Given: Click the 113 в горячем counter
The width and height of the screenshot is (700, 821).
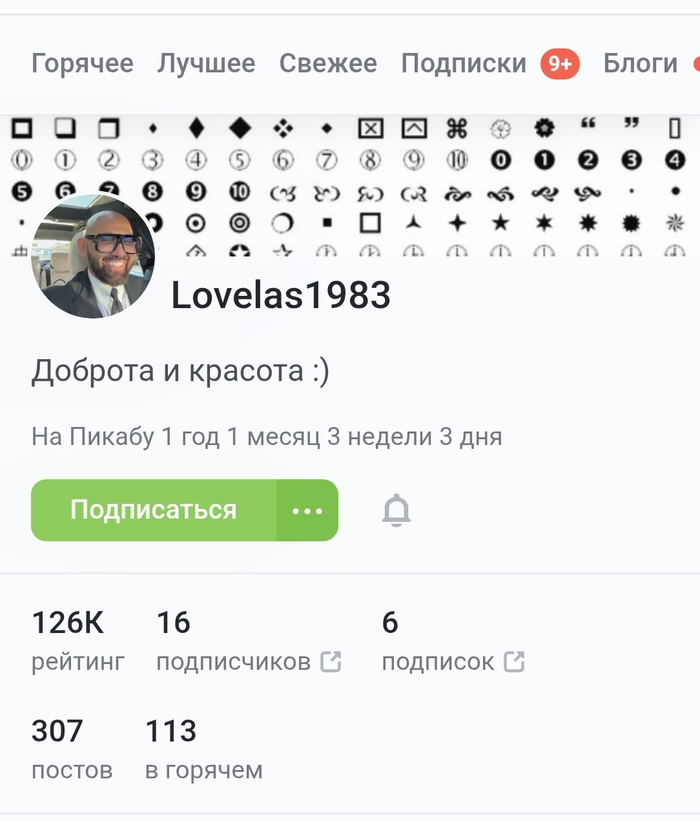Looking at the screenshot, I should coord(204,749).
